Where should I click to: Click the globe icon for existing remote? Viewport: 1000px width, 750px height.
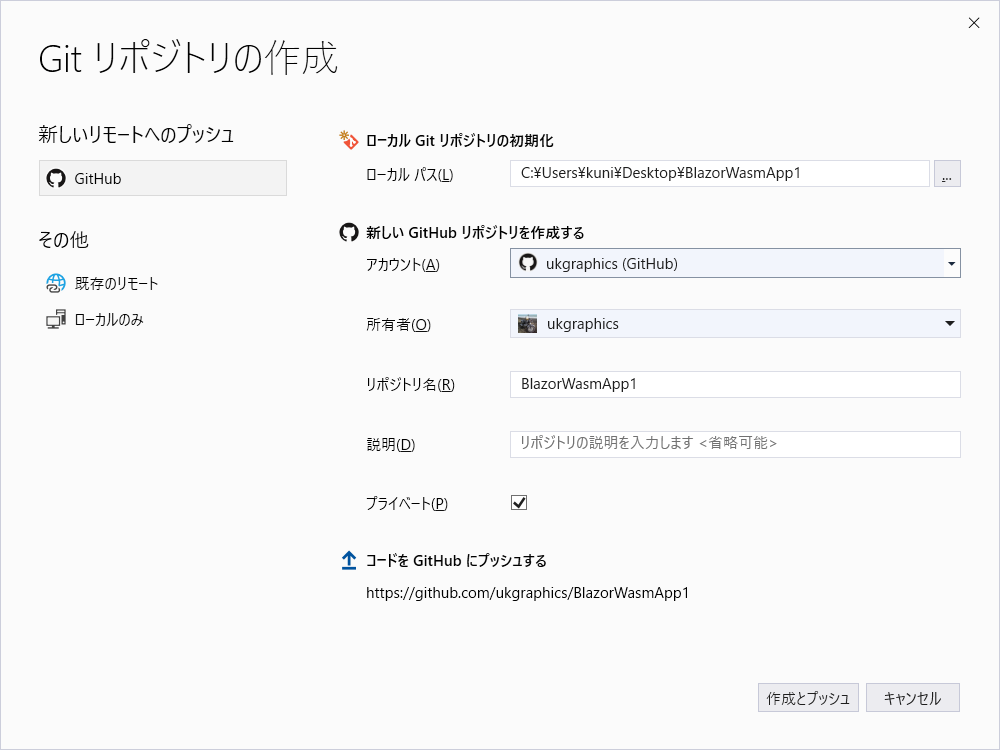[55, 283]
